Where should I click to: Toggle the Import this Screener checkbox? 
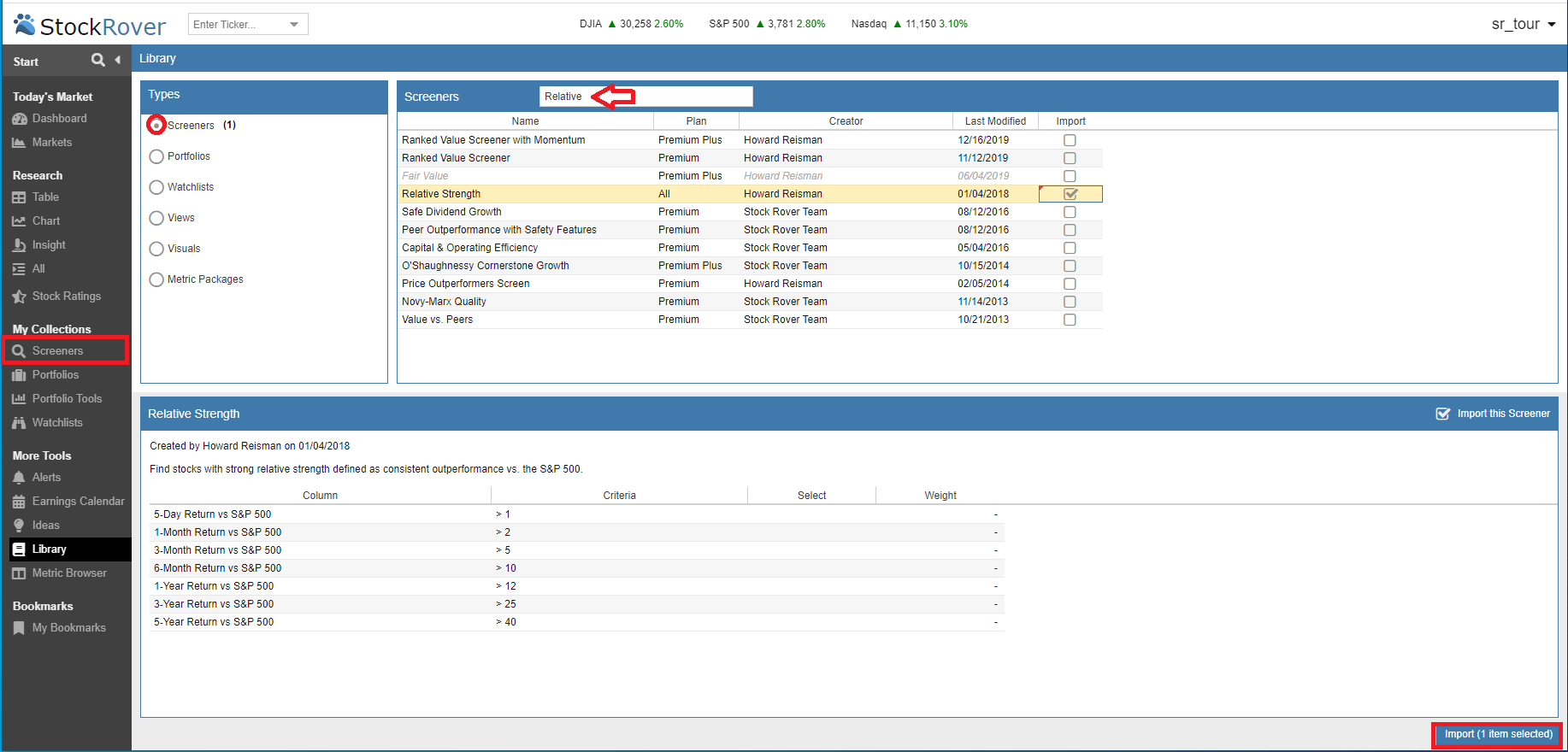click(x=1442, y=414)
